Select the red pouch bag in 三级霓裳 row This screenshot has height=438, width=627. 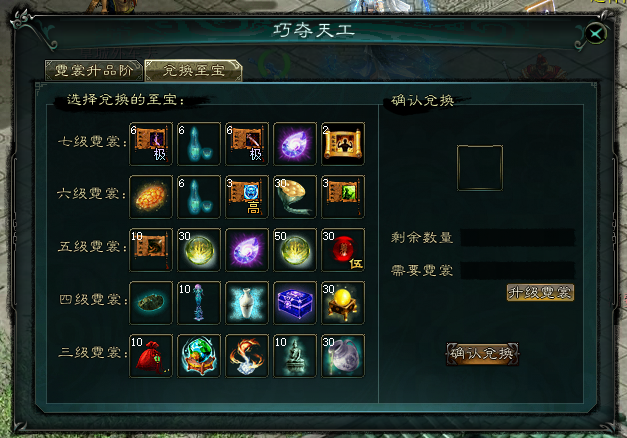point(151,356)
